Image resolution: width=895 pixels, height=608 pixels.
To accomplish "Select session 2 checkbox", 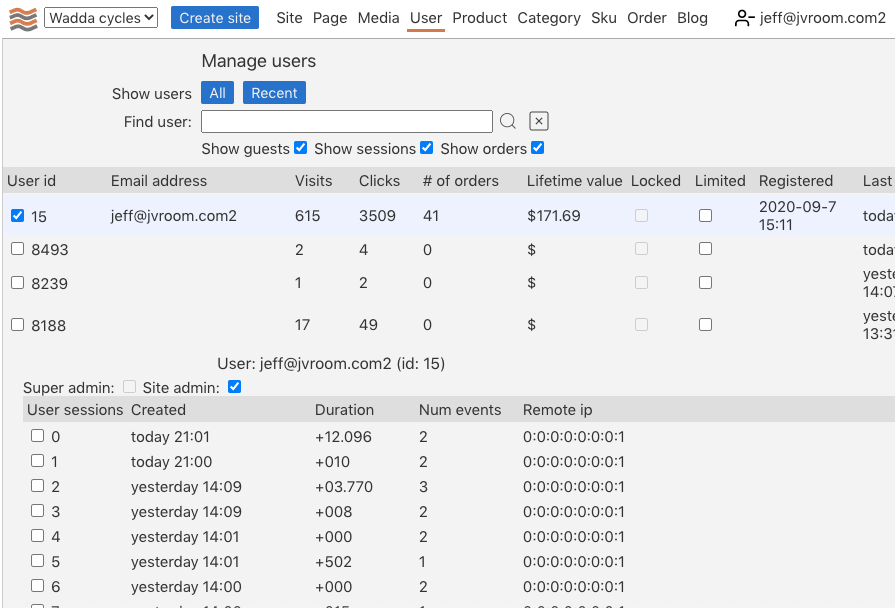I will click(38, 485).
